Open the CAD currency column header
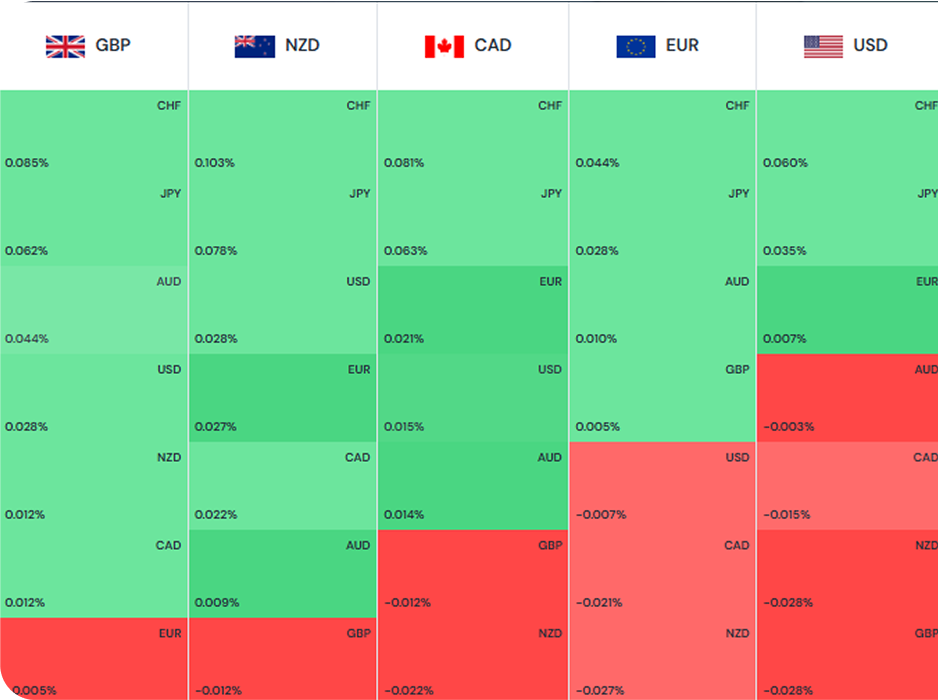The width and height of the screenshot is (938, 700). [x=493, y=46]
